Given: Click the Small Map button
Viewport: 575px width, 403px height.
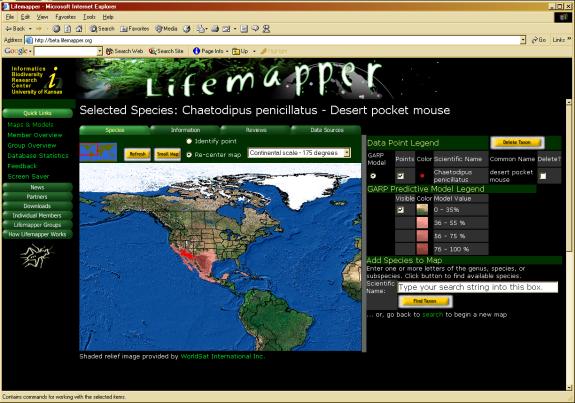Looking at the screenshot, I should tap(168, 154).
